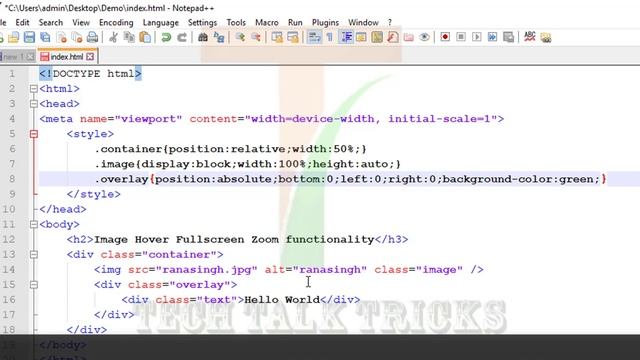This screenshot has width=640, height=360.
Task: Open the Settings menu
Action: click(x=202, y=22)
